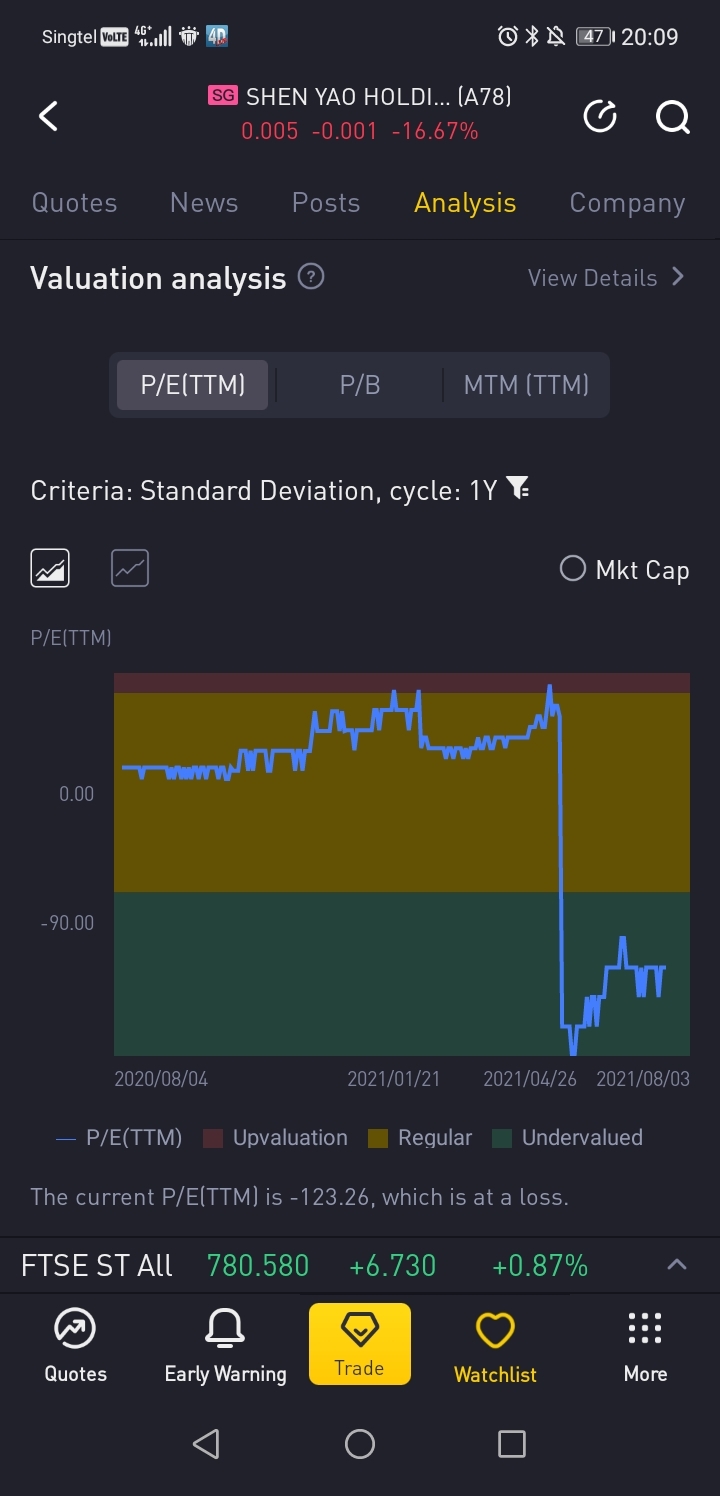This screenshot has height=1496, width=720.
Task: Expand the FTSE ST All index bar
Action: (x=677, y=1265)
